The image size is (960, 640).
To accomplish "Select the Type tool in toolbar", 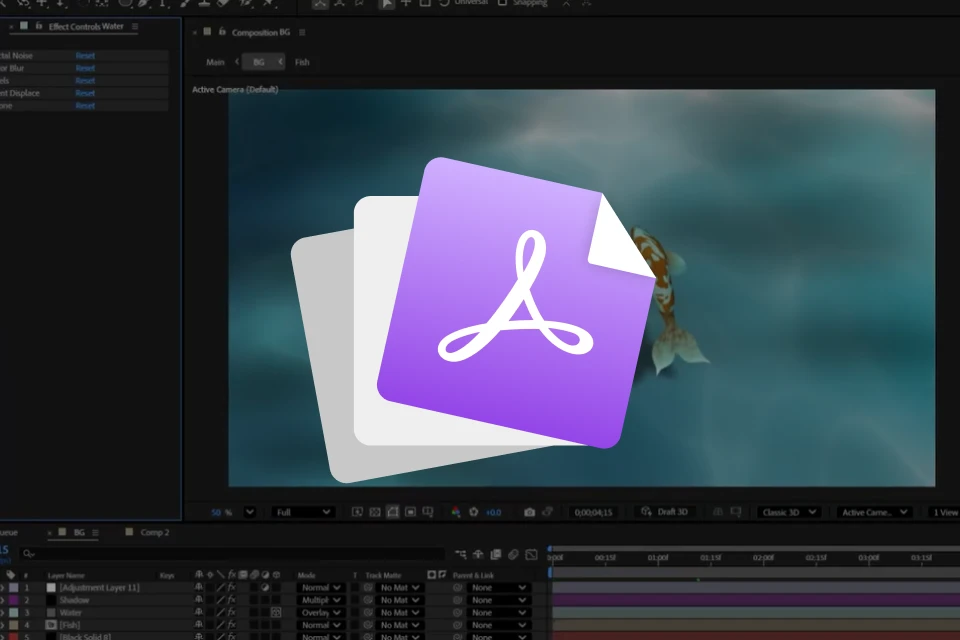I will coord(163,3).
